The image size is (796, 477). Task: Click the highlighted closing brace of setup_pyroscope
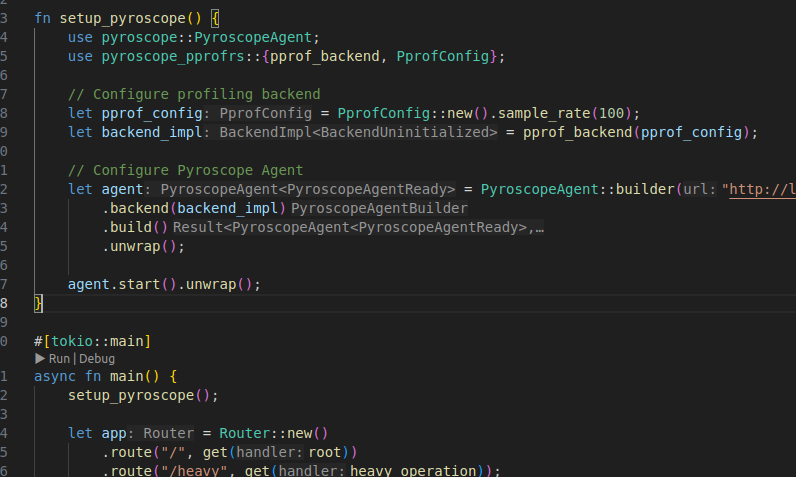point(39,302)
